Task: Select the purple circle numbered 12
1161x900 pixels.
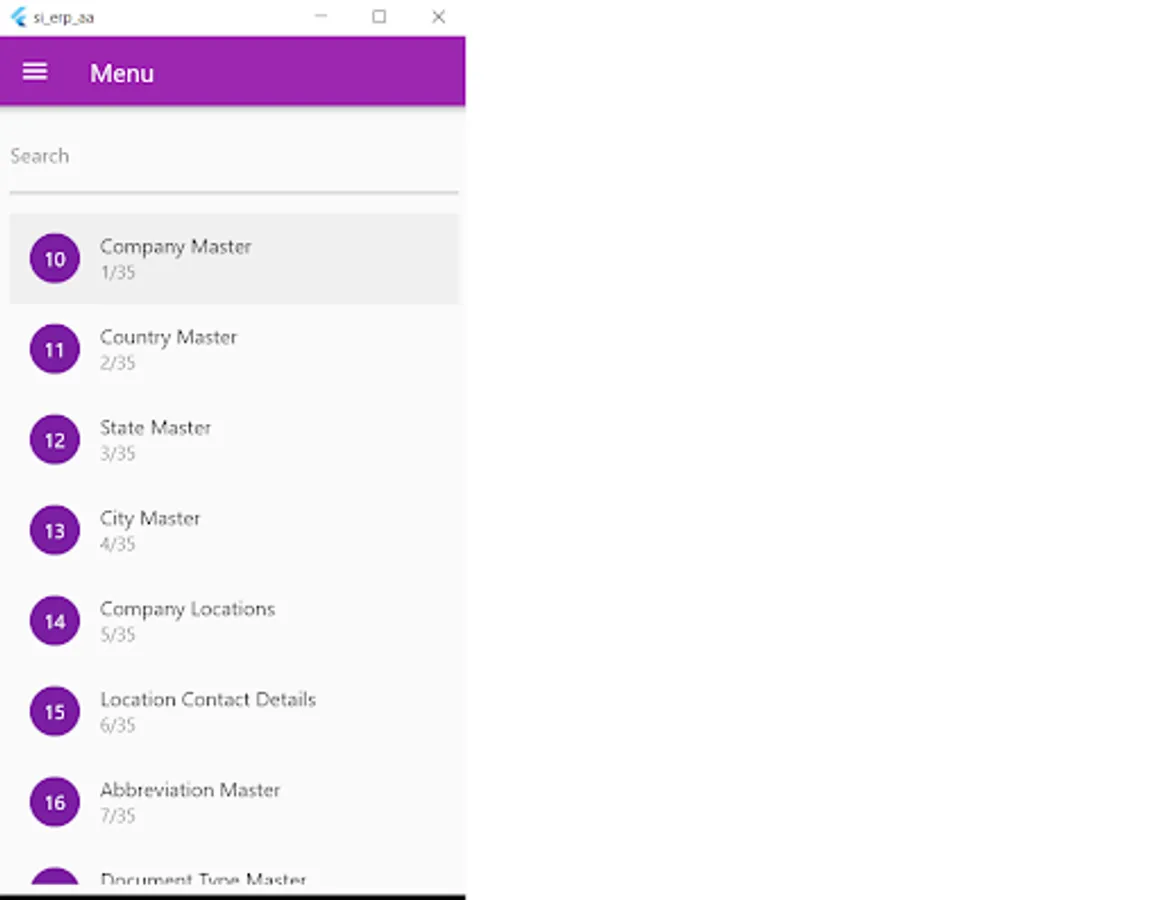Action: click(55, 440)
